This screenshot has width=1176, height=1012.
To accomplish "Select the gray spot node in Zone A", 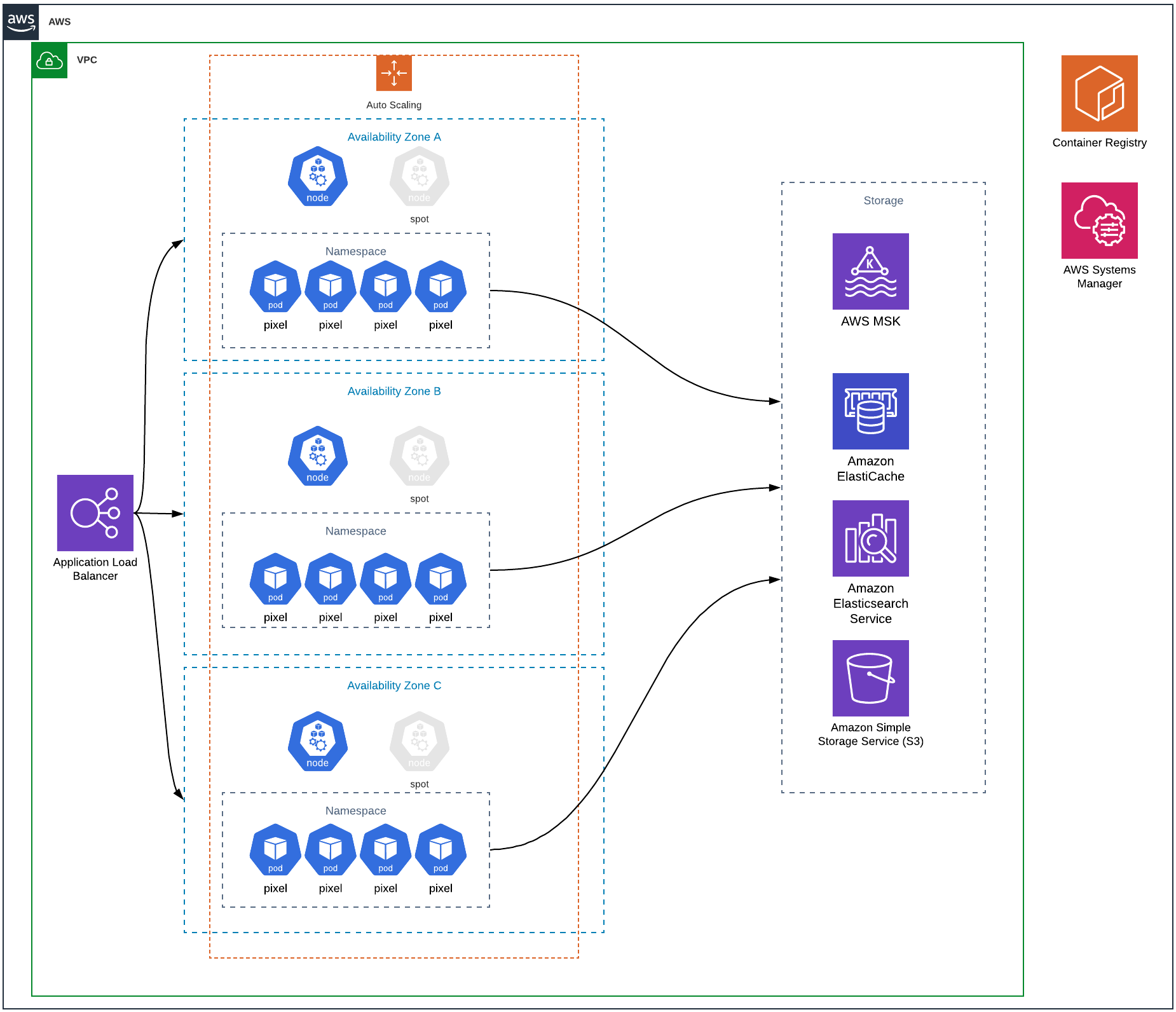I will 420,176.
